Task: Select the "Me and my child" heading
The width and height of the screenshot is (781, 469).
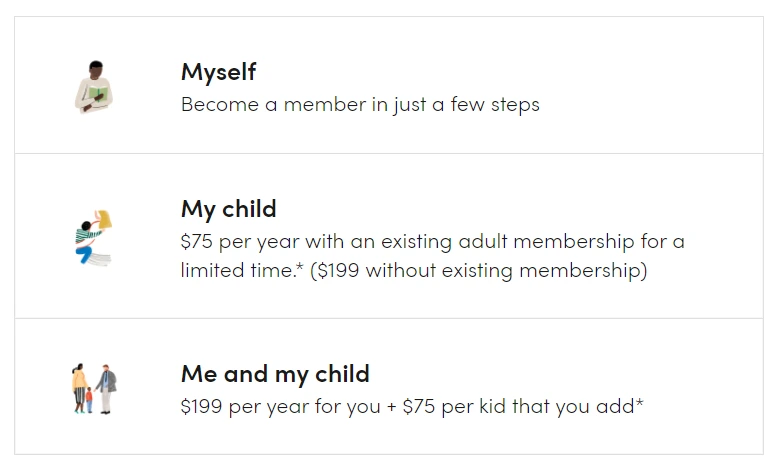Action: [x=275, y=374]
